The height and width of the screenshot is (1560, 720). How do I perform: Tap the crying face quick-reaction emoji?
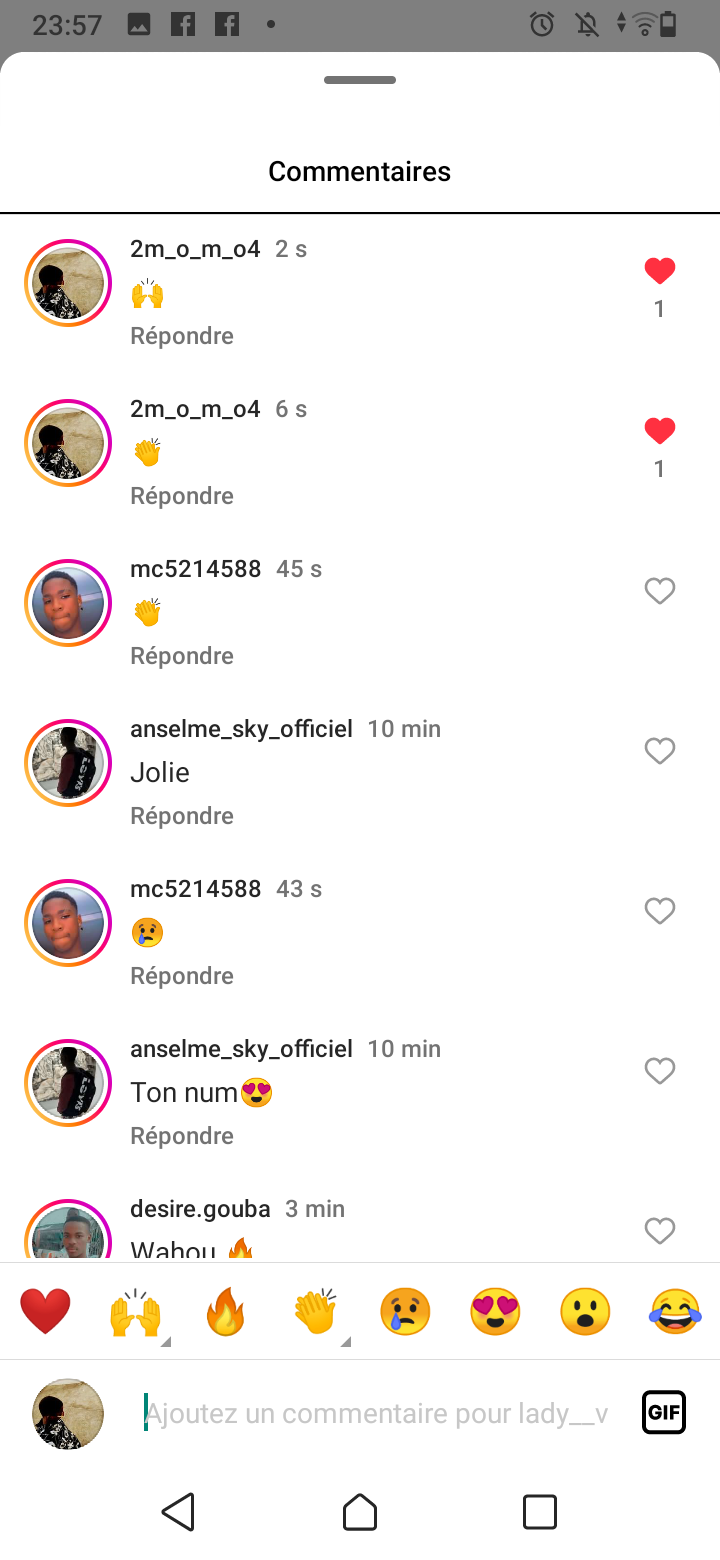[x=405, y=1311]
